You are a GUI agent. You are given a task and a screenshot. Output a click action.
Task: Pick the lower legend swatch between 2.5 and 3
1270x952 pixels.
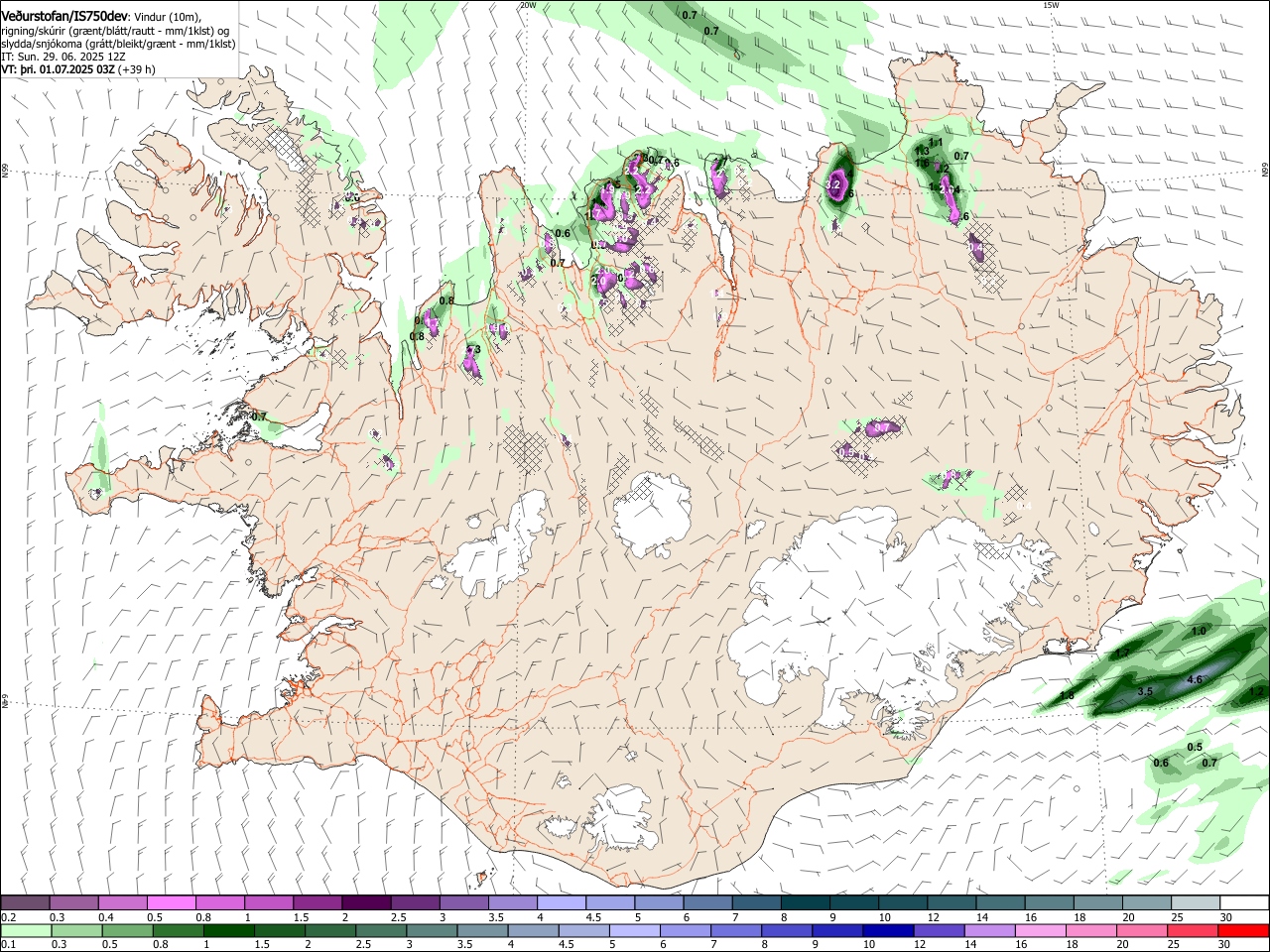[380, 931]
